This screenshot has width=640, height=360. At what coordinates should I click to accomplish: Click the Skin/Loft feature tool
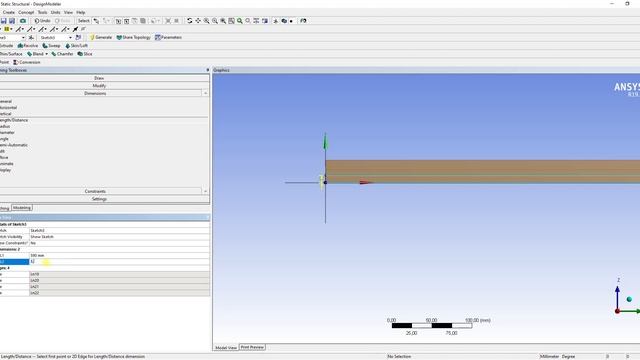76,46
